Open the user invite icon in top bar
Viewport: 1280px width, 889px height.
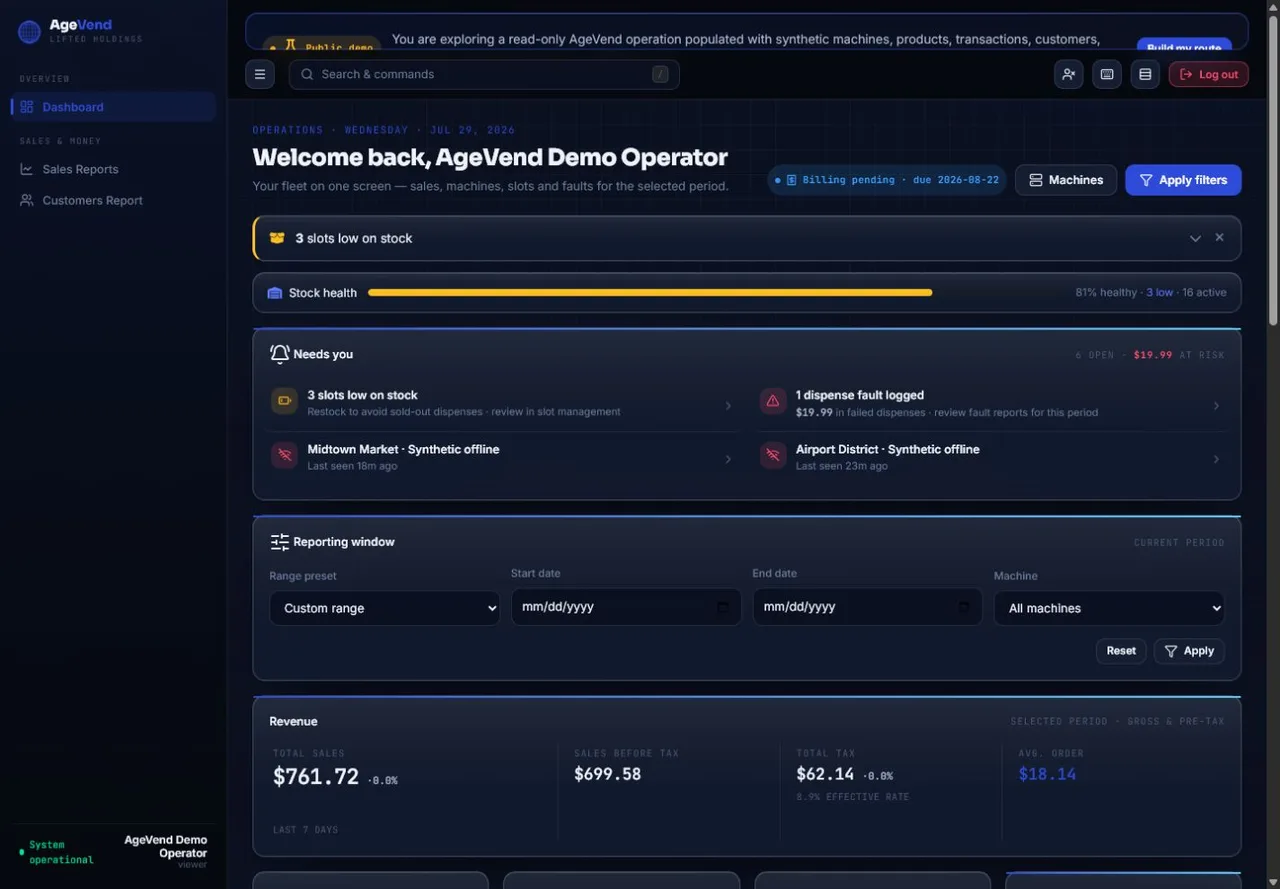point(1069,74)
